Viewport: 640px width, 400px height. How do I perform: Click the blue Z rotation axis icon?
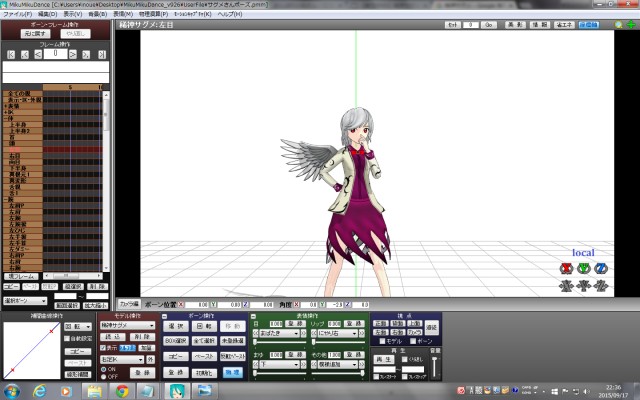pos(601,269)
